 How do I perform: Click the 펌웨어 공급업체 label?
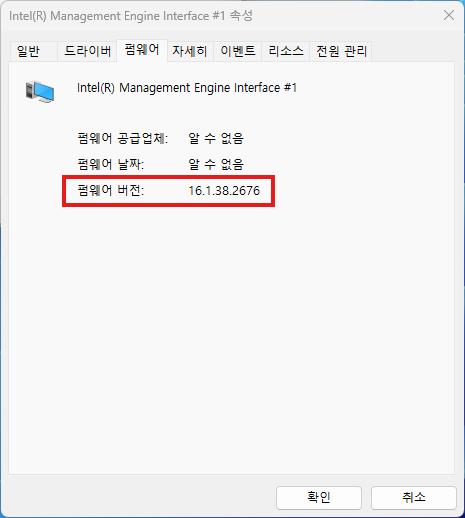(123, 138)
